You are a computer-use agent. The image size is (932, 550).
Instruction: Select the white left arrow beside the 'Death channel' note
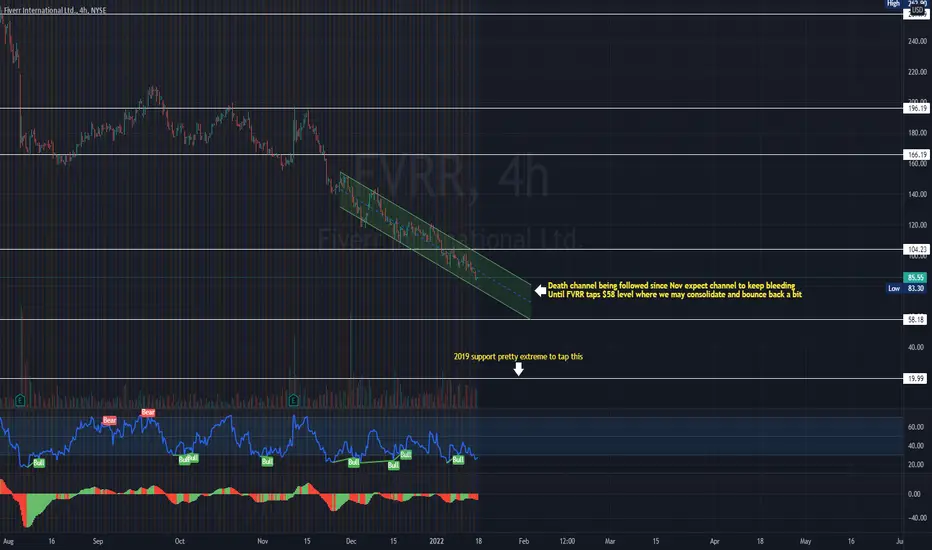(540, 290)
